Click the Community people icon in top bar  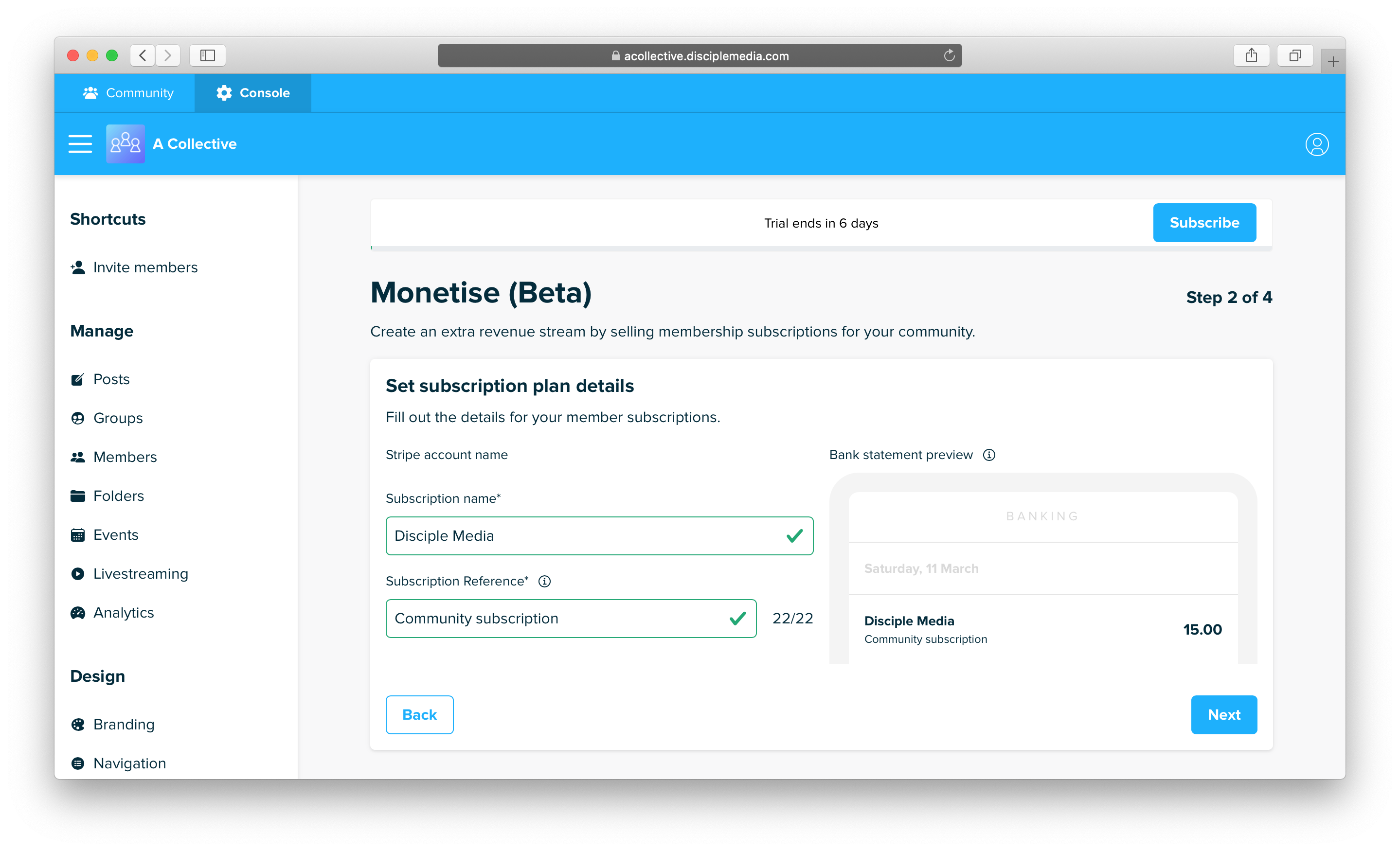point(90,92)
